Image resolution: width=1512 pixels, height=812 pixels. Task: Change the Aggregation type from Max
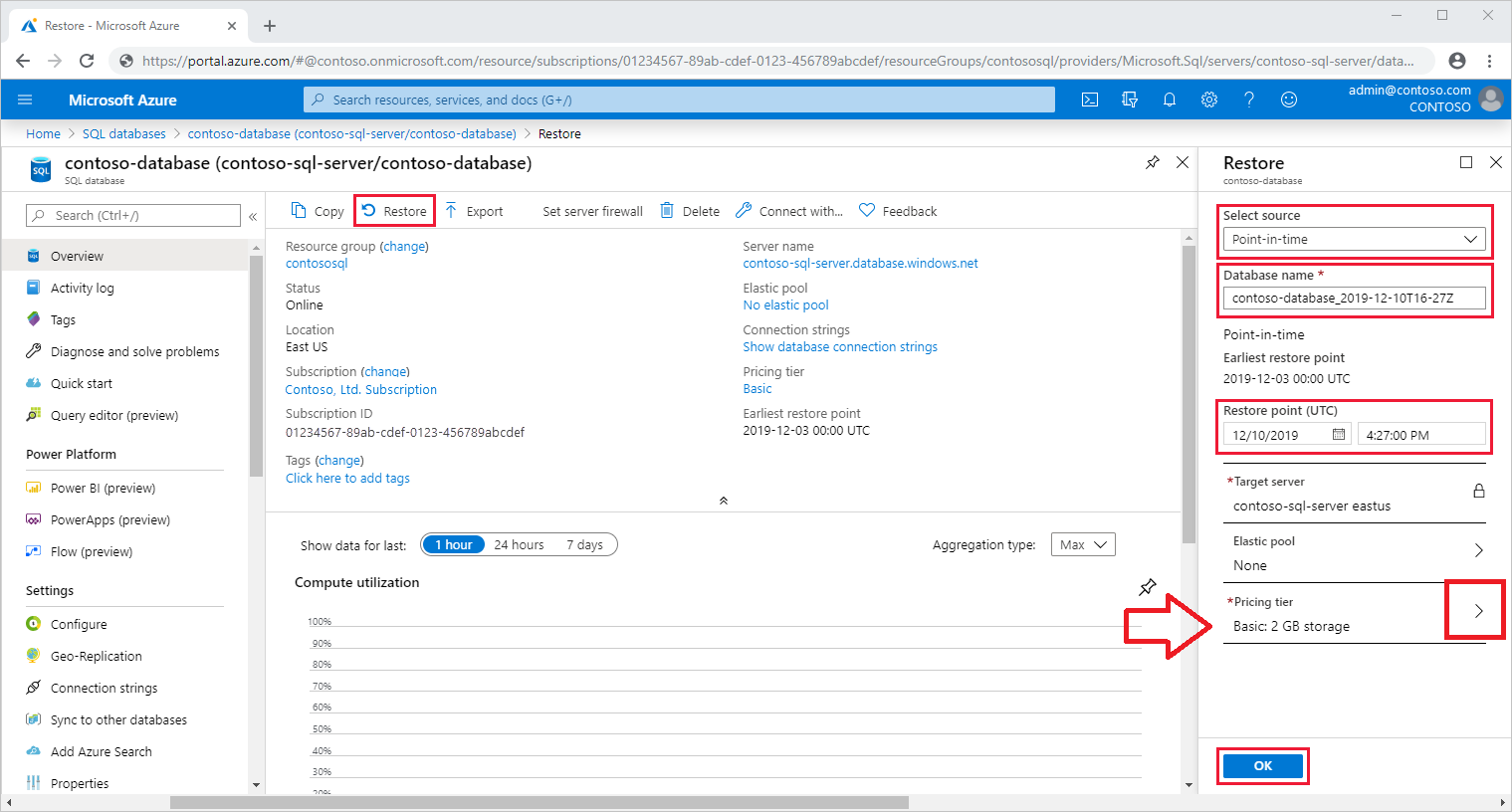click(x=1082, y=544)
